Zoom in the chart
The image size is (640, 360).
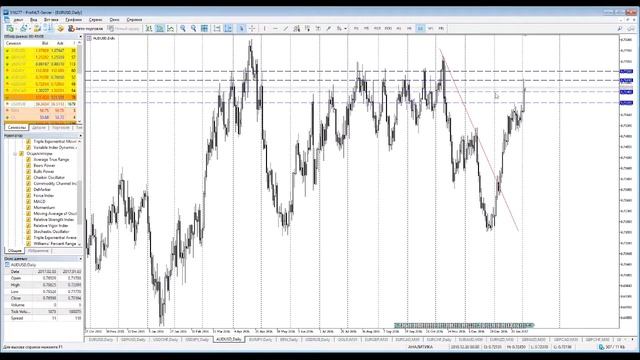point(183,28)
